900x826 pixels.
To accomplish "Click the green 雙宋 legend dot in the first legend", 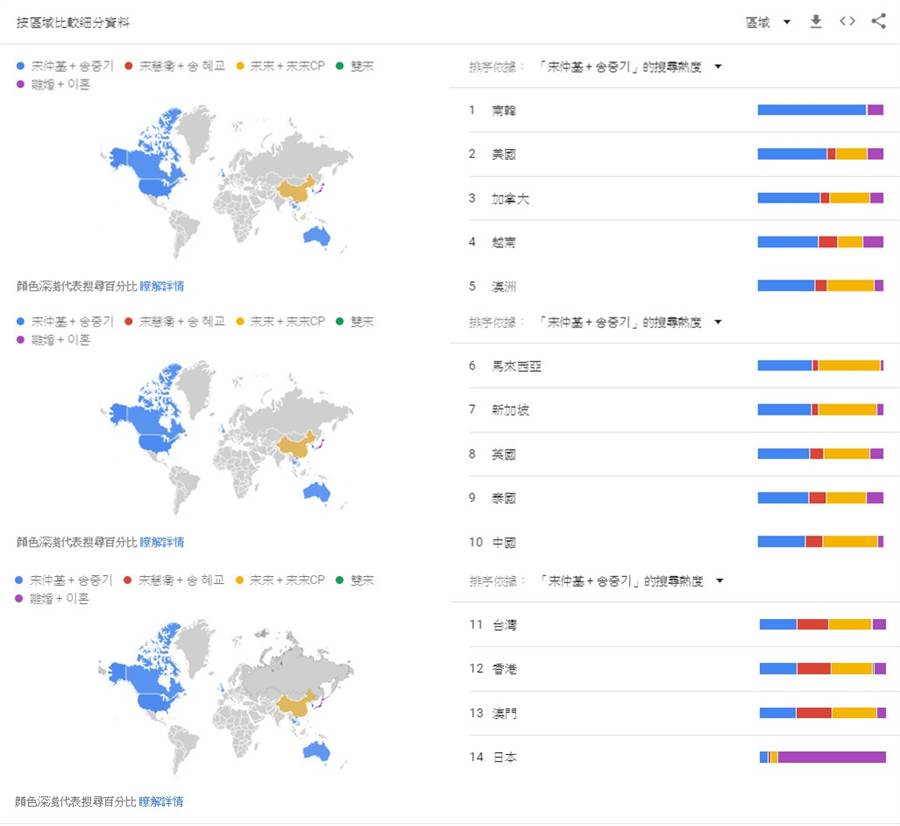I will coord(339,66).
